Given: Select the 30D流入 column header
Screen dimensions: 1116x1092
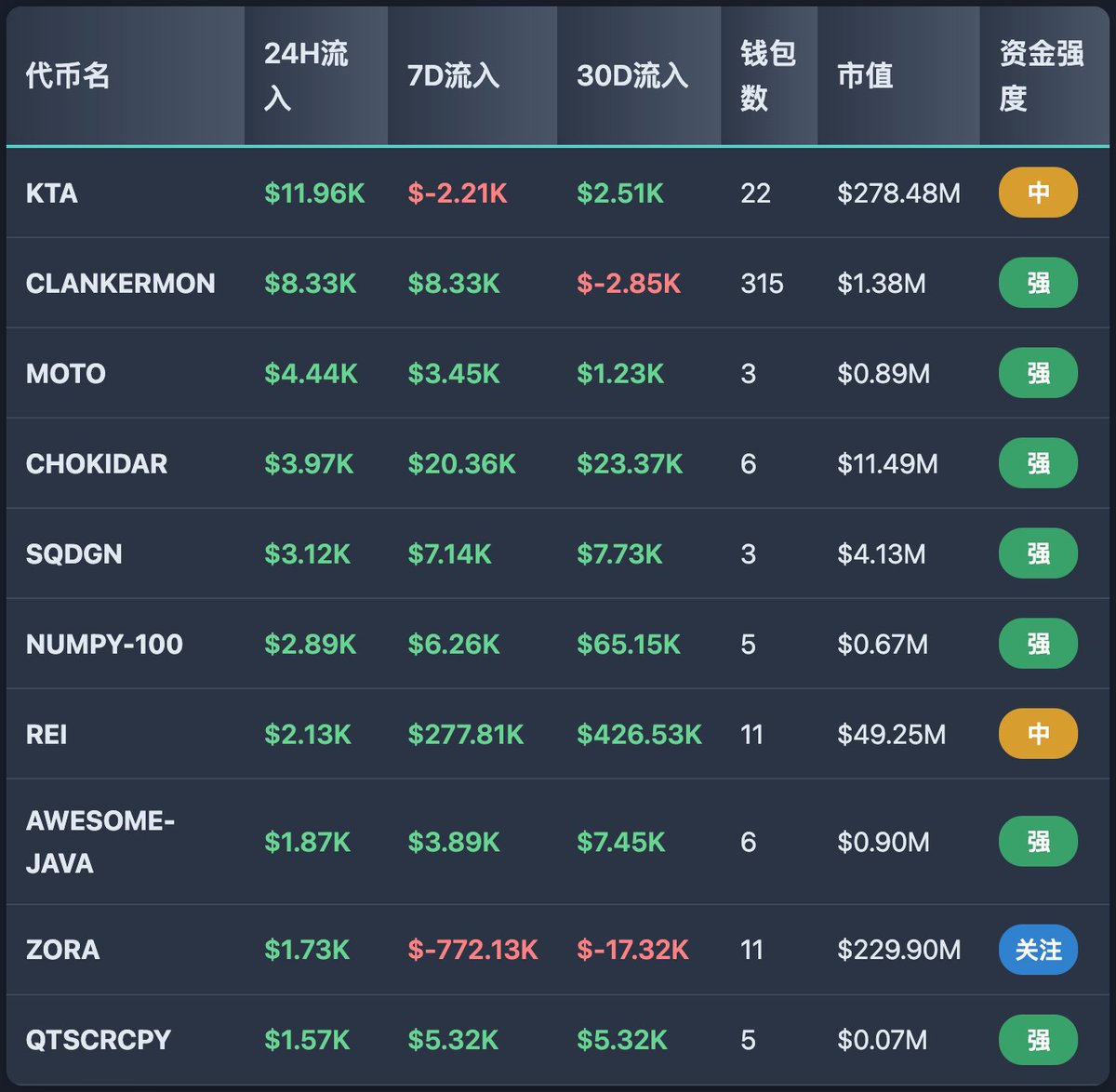Looking at the screenshot, I should click(632, 75).
